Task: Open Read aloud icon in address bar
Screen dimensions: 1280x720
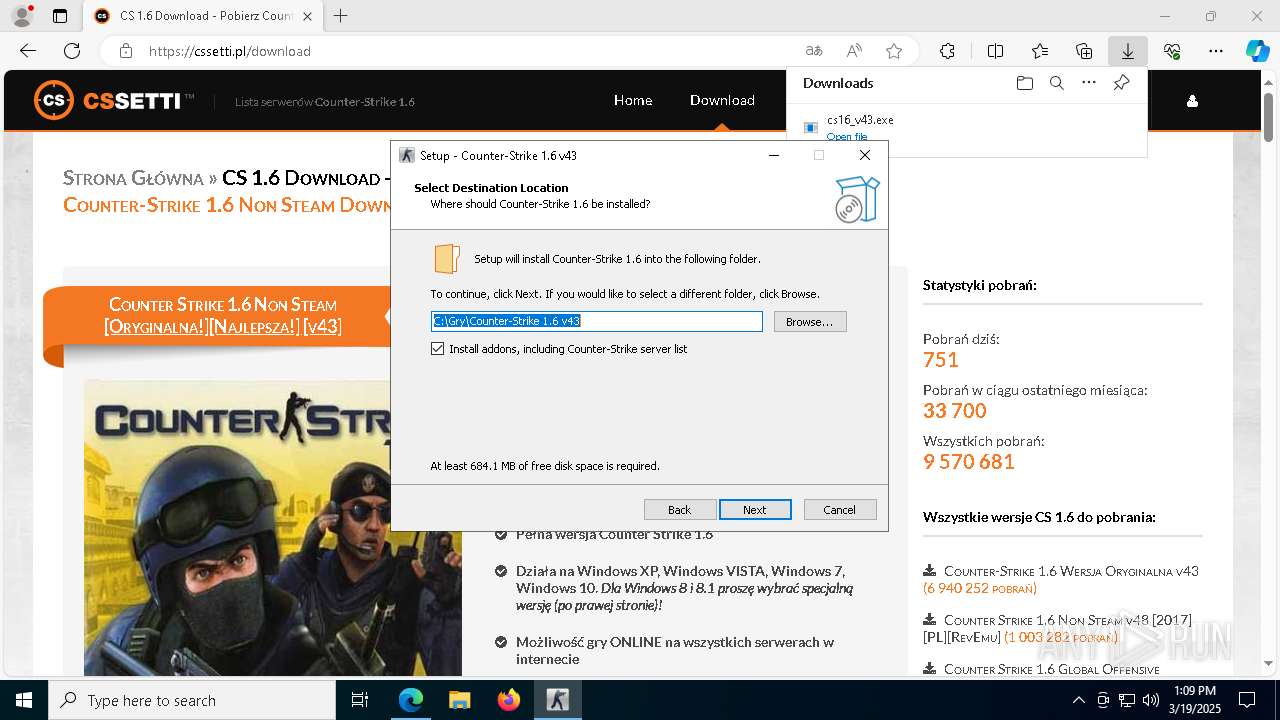Action: (x=854, y=51)
